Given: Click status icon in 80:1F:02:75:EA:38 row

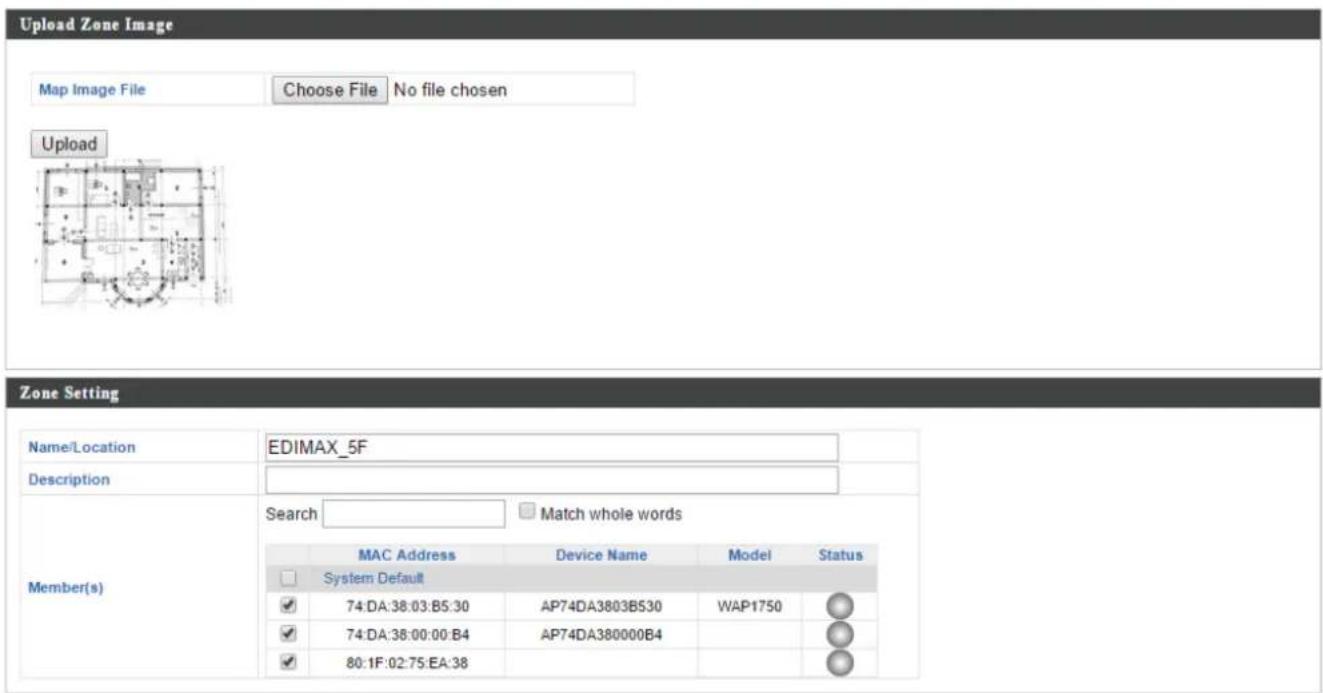Looking at the screenshot, I should (x=838, y=661).
